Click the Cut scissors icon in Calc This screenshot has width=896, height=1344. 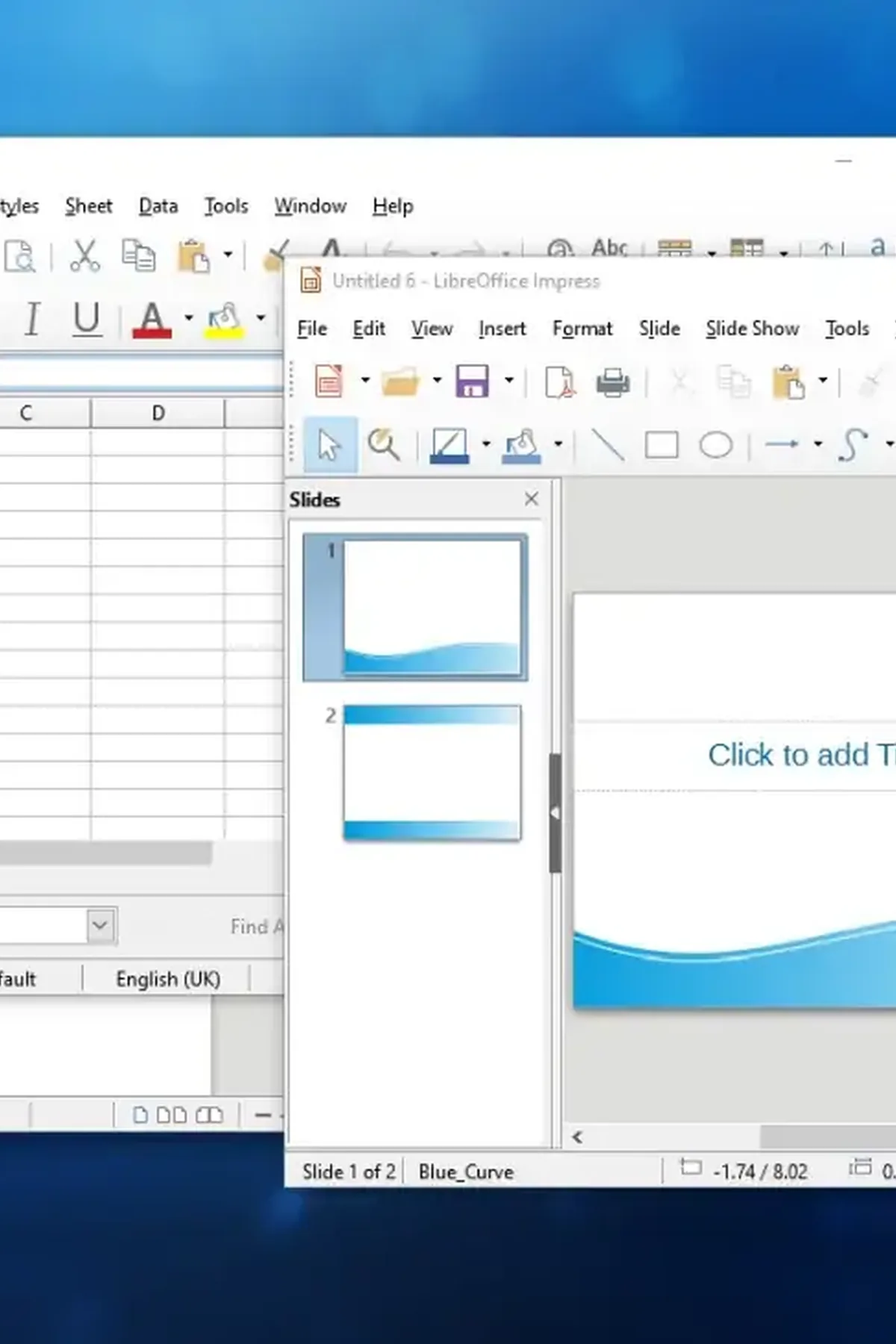[x=84, y=256]
